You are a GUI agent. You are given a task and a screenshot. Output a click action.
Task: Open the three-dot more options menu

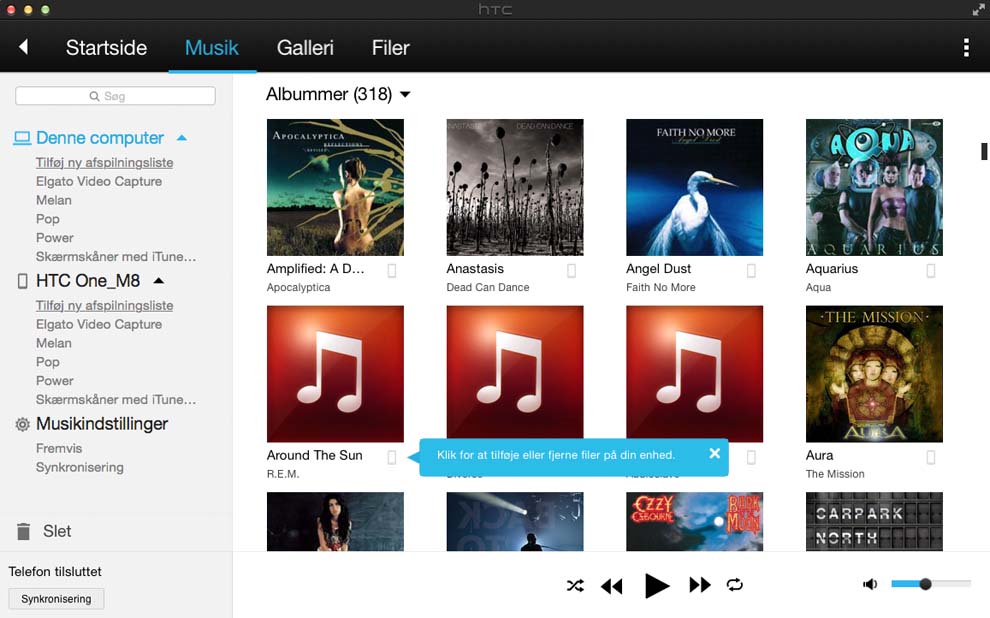[x=966, y=47]
